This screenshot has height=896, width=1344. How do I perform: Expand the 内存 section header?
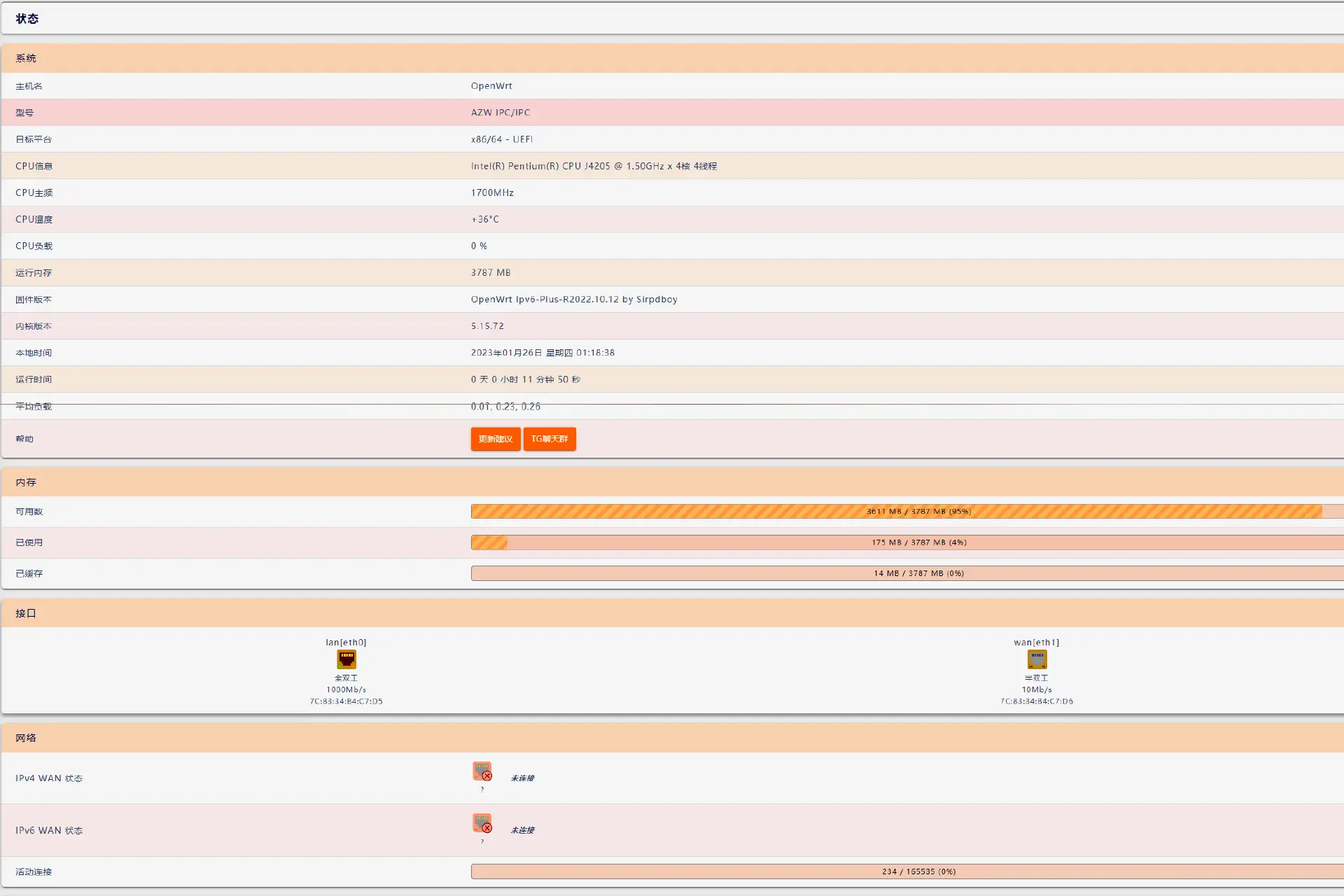(x=26, y=482)
